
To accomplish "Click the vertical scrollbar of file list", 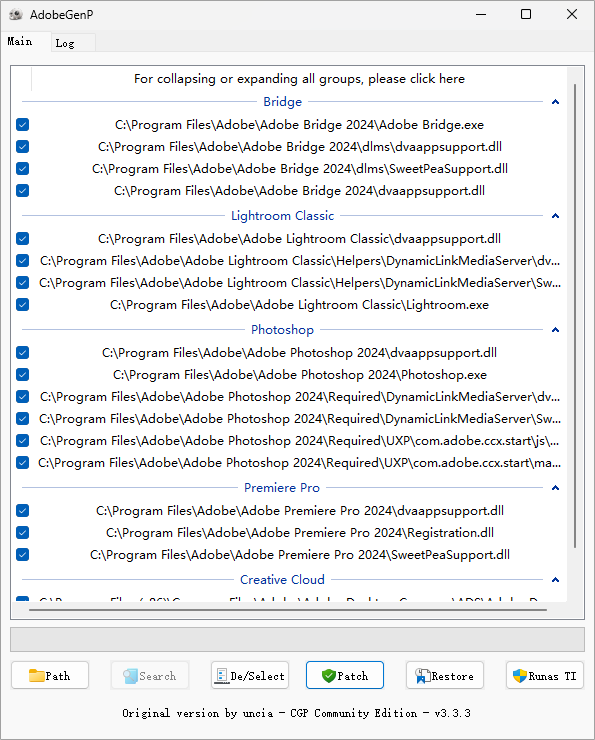I will point(575,316).
